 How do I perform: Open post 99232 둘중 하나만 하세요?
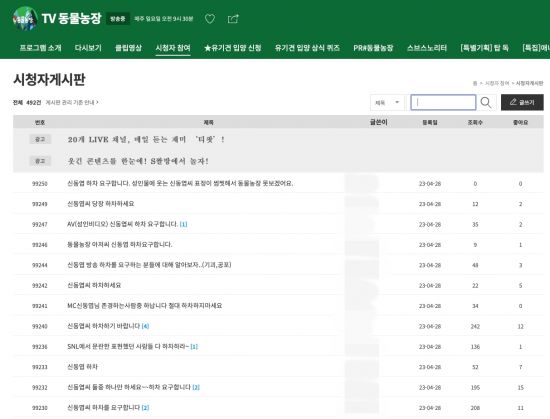[x=129, y=387]
